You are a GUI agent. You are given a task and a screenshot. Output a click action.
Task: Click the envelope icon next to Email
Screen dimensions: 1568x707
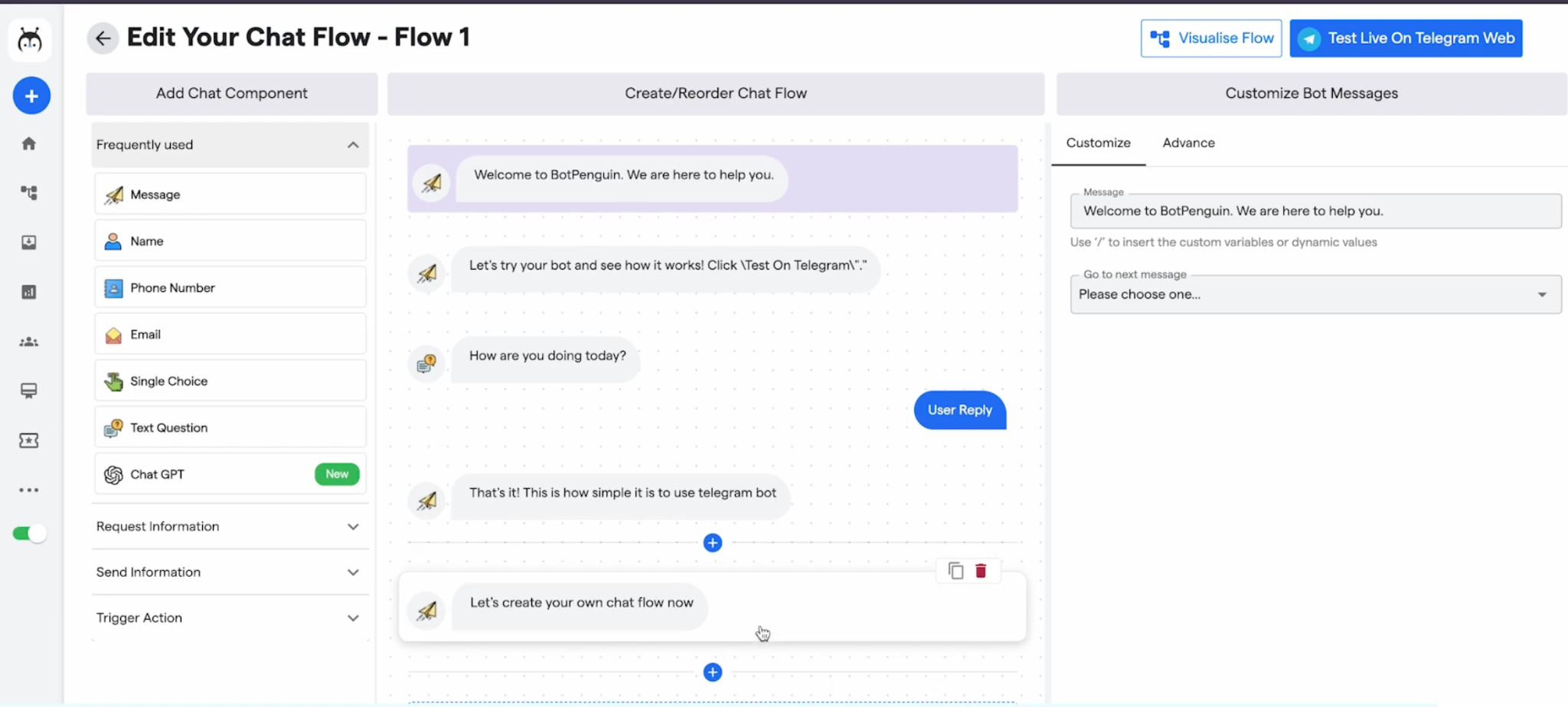click(x=113, y=335)
